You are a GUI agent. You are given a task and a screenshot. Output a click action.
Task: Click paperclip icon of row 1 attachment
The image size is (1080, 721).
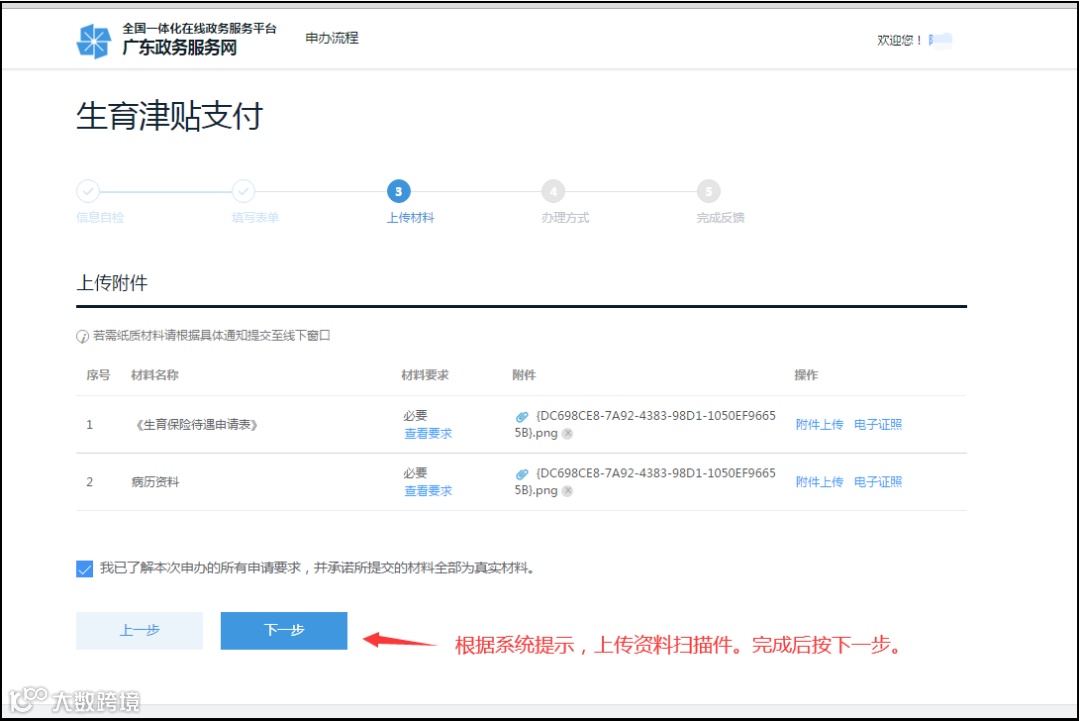tap(522, 417)
